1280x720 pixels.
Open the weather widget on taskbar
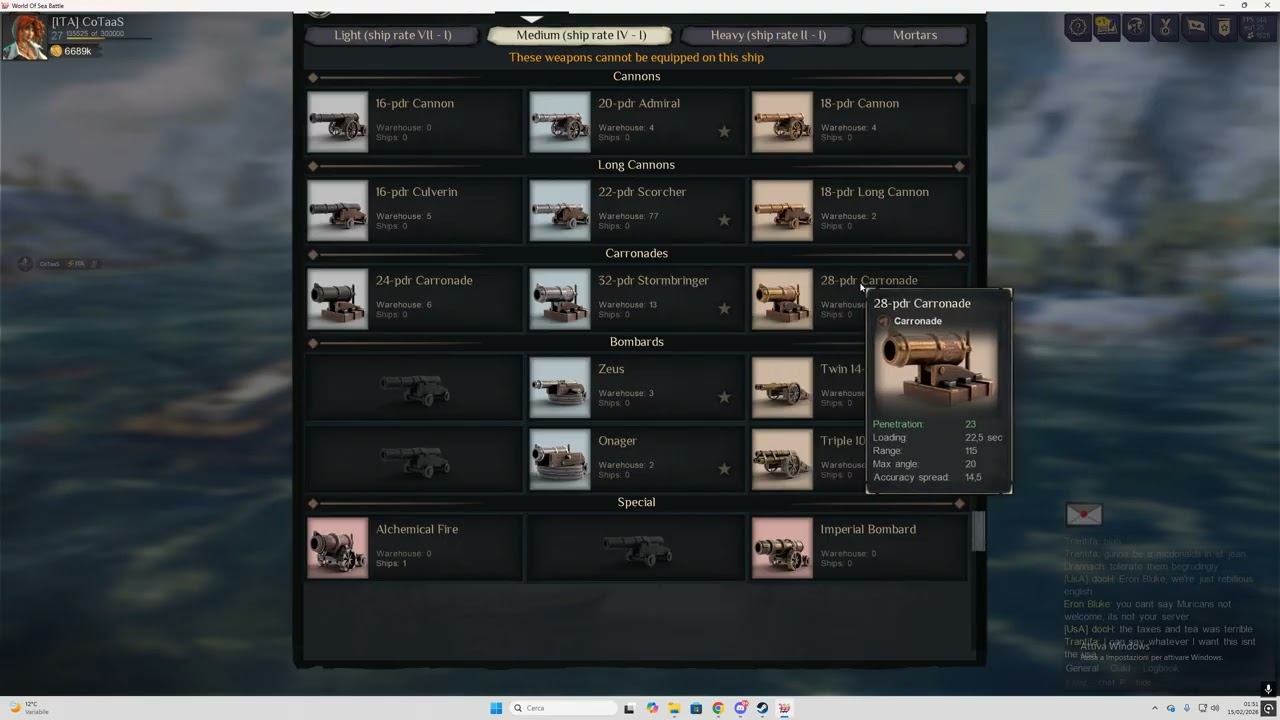pos(28,708)
